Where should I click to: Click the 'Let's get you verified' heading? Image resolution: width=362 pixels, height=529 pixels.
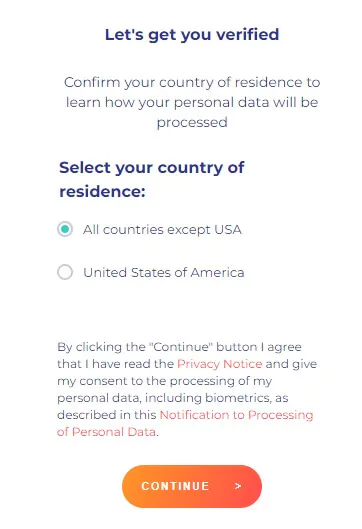point(192,35)
